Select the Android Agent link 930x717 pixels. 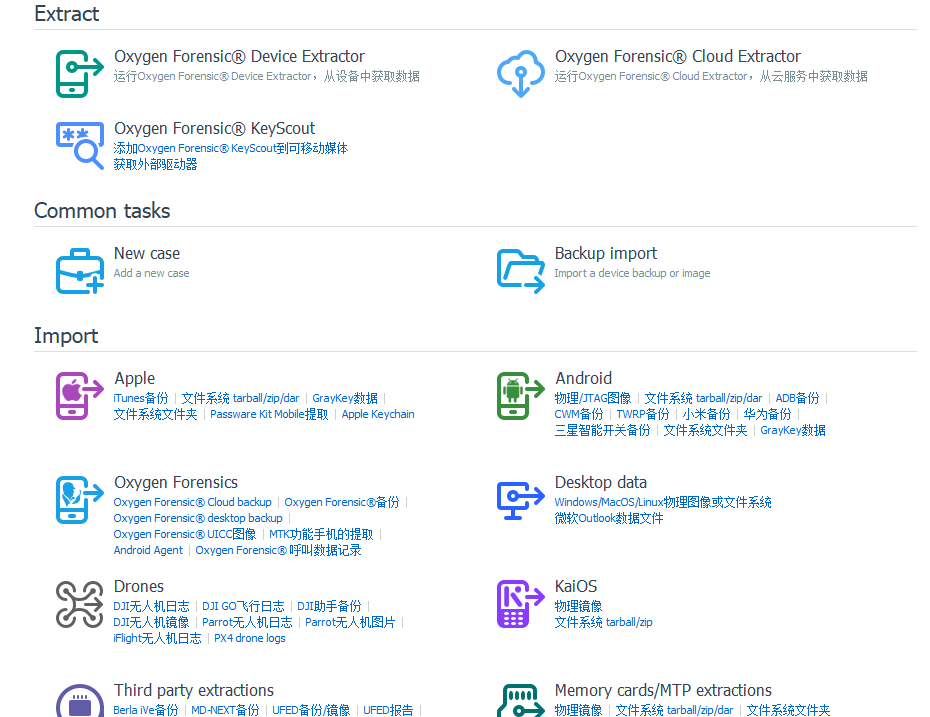148,550
